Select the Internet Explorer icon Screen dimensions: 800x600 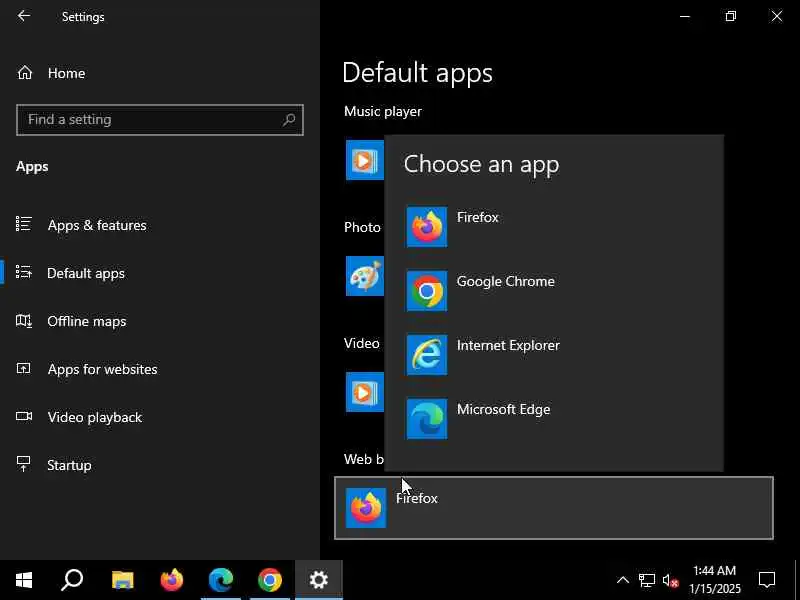427,355
